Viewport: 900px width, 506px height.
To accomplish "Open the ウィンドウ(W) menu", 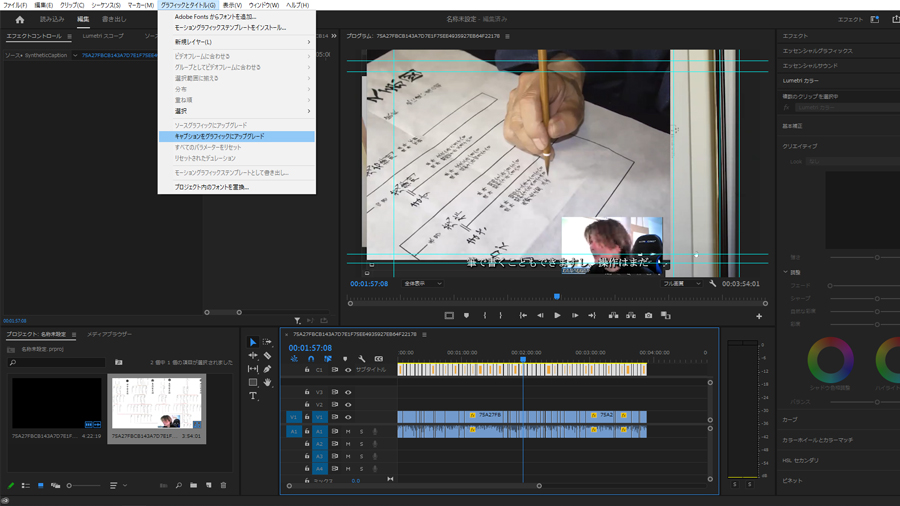I will click(263, 5).
